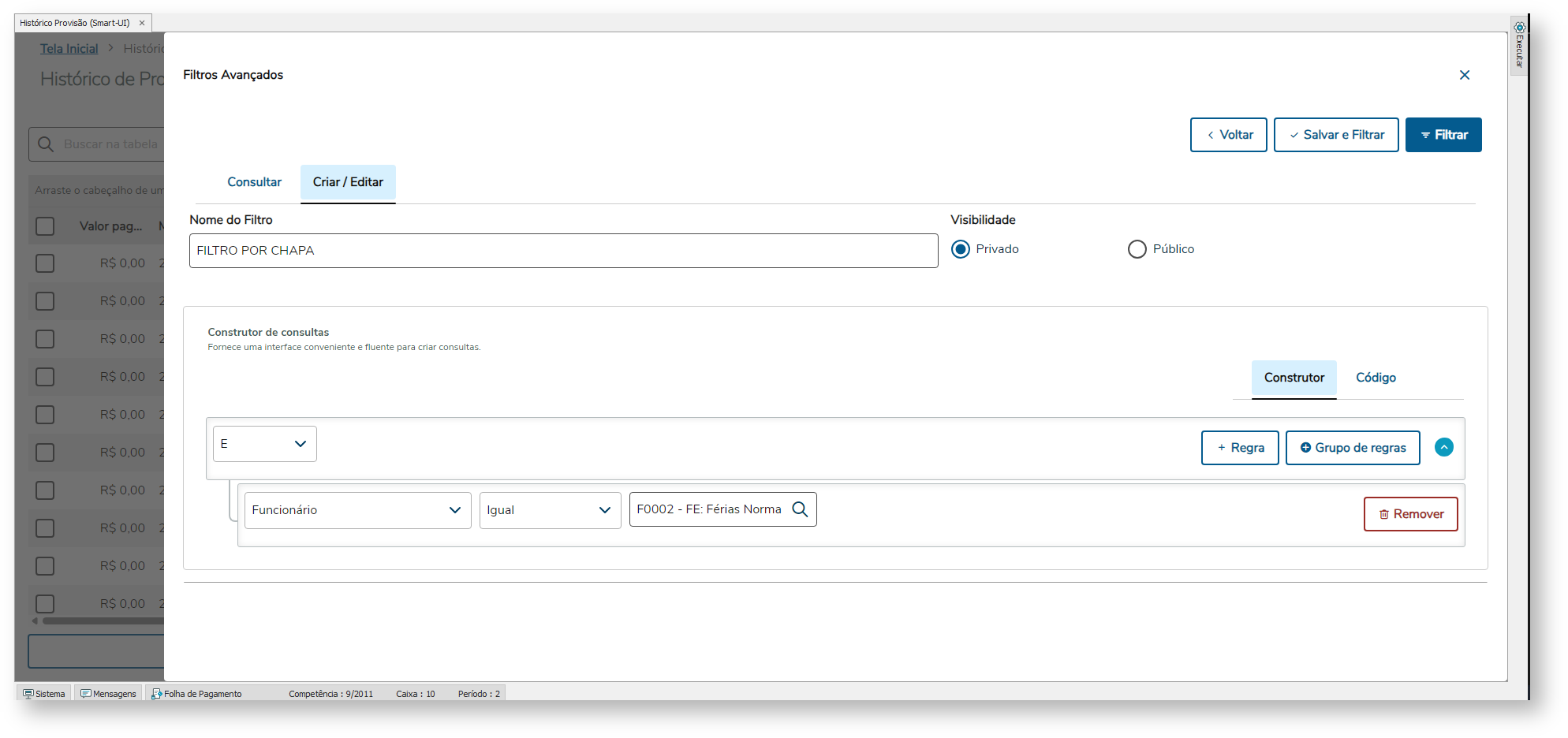The image size is (1568, 738).
Task: Click the Salvar e Filtrar button
Action: point(1335,135)
